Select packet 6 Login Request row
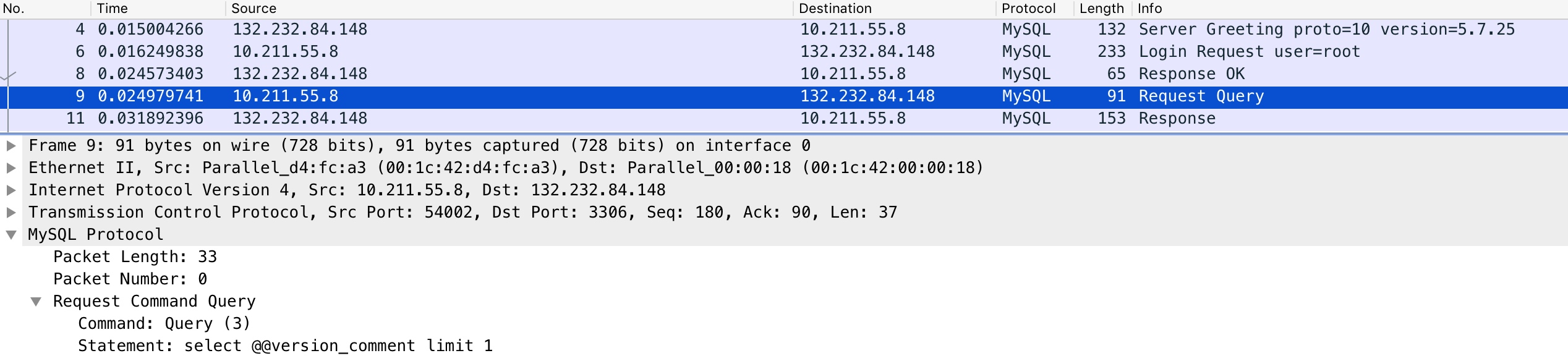 tap(784, 52)
